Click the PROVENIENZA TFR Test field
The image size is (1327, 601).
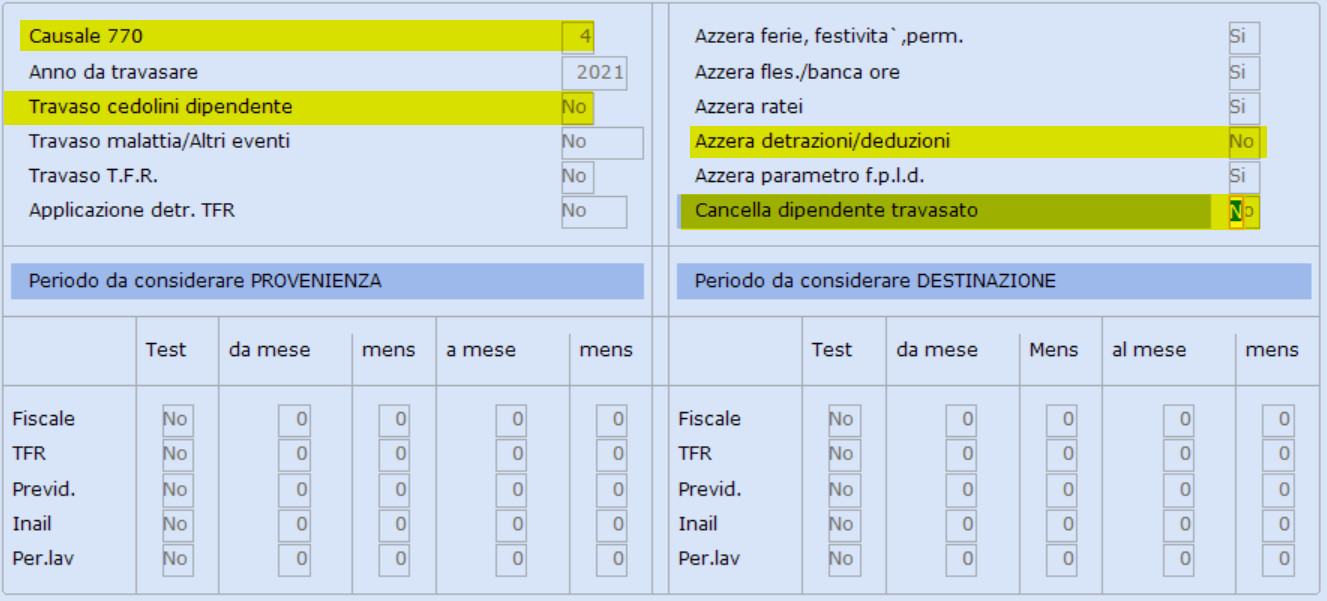click(x=178, y=455)
